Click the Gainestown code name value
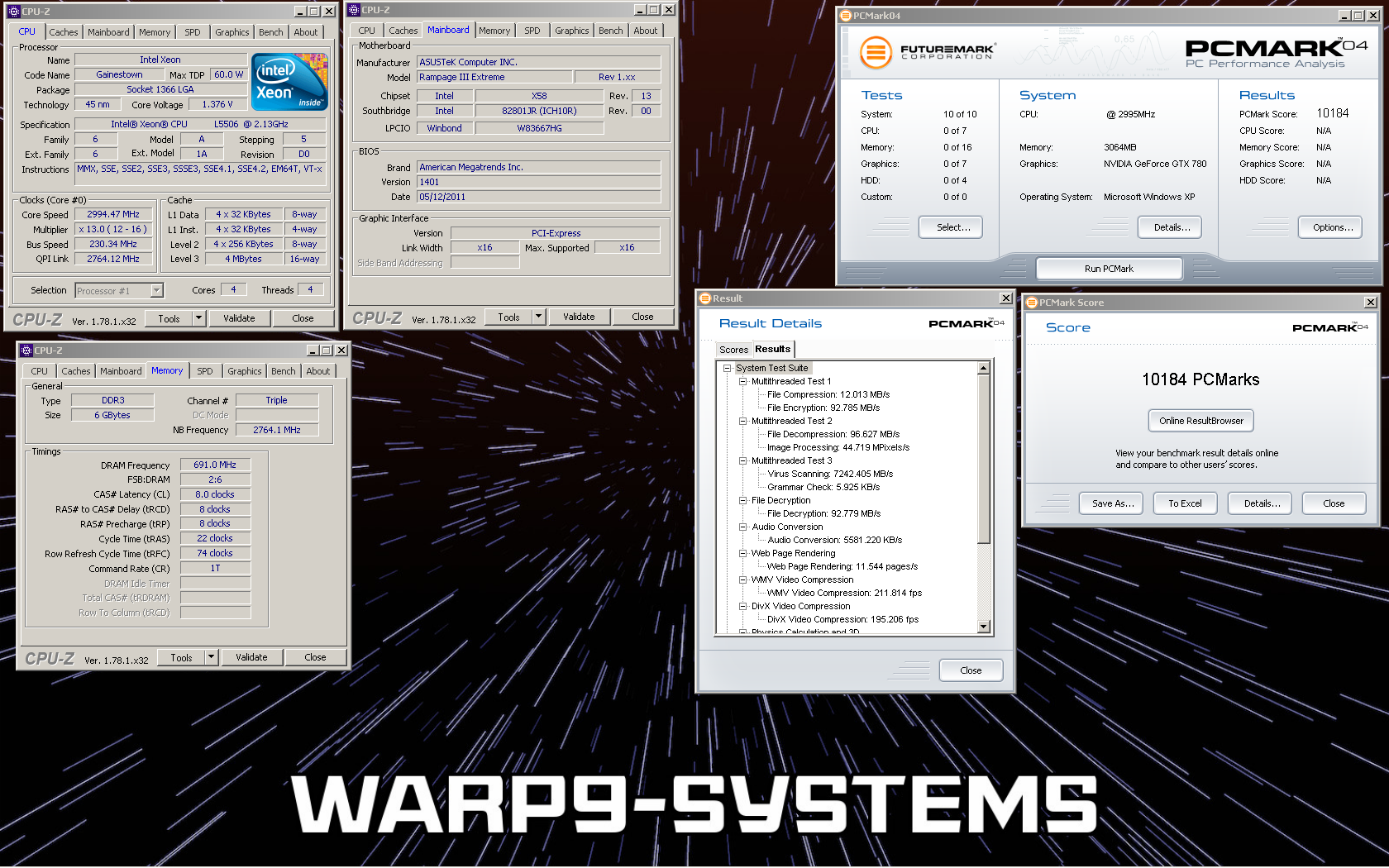The width and height of the screenshot is (1389, 868). pyautogui.click(x=119, y=74)
